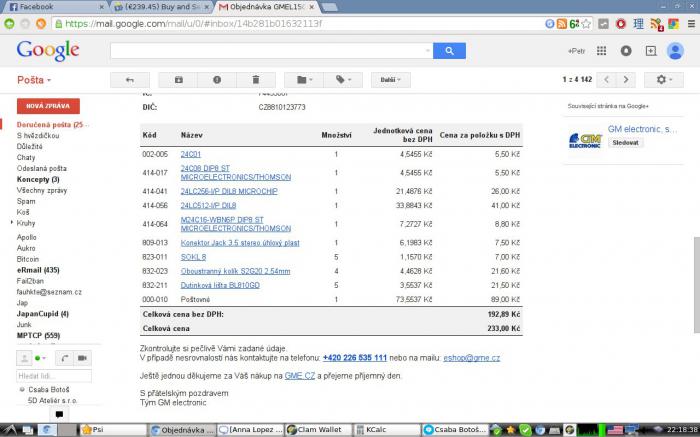Screen dimensions: 700x437
Task: Open the Google apps grid icon
Action: click(x=601, y=51)
